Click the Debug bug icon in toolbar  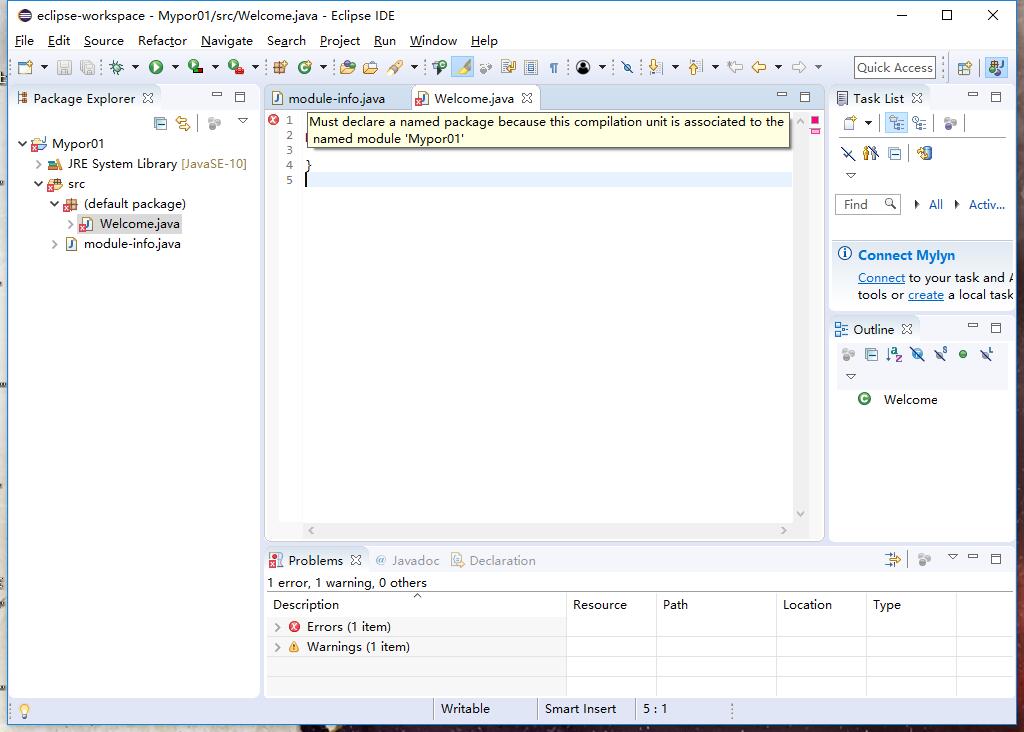pyautogui.click(x=117, y=67)
